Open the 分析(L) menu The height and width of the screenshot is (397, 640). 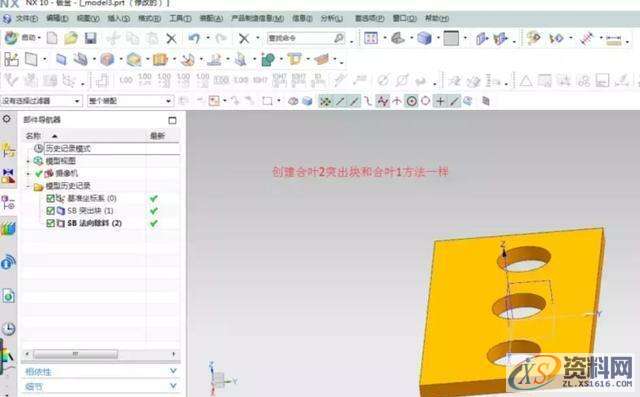332,18
